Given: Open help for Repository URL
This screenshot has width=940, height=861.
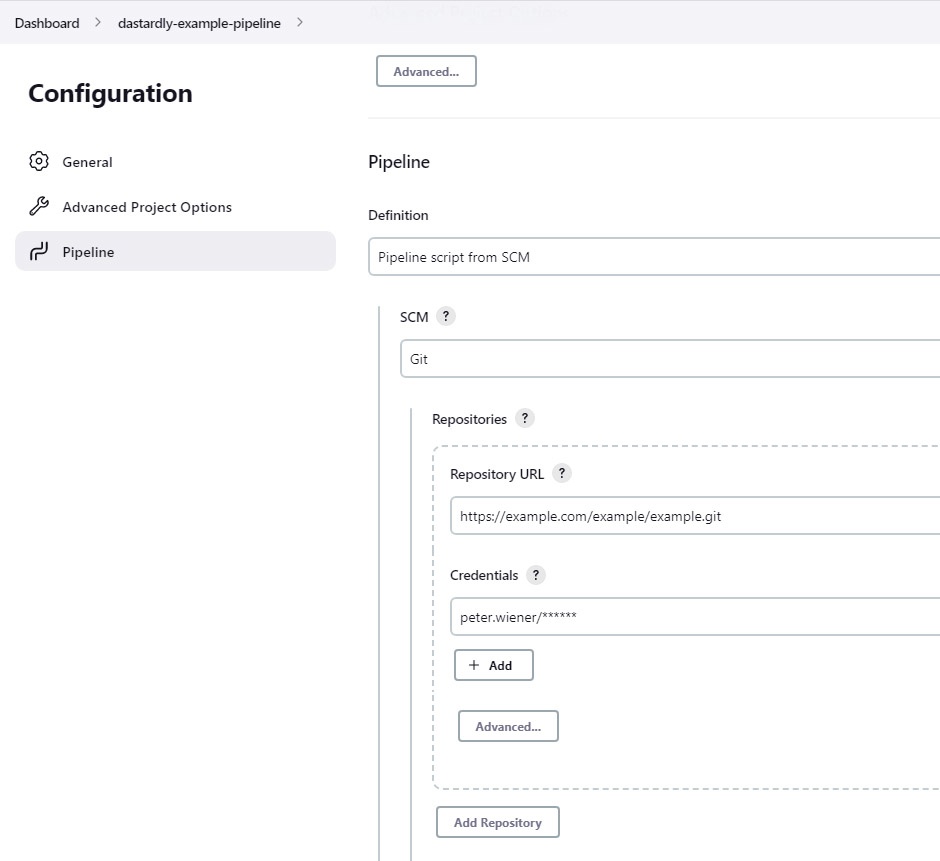Looking at the screenshot, I should (x=562, y=473).
